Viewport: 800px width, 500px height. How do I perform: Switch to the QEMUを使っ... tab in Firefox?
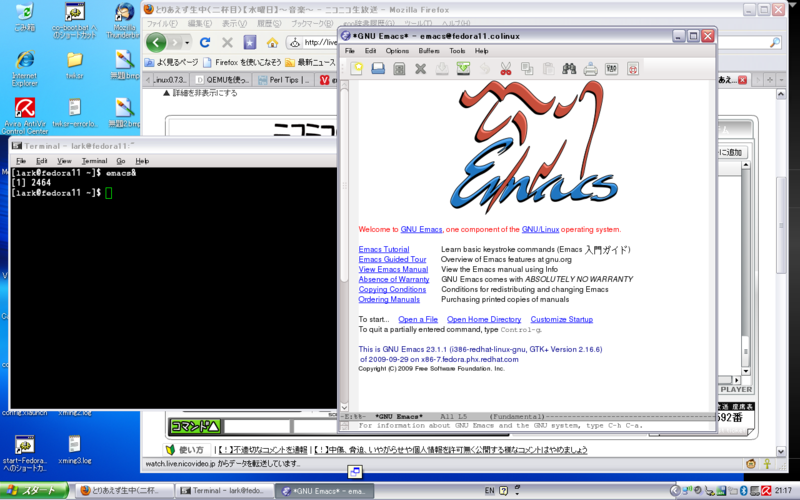point(222,80)
